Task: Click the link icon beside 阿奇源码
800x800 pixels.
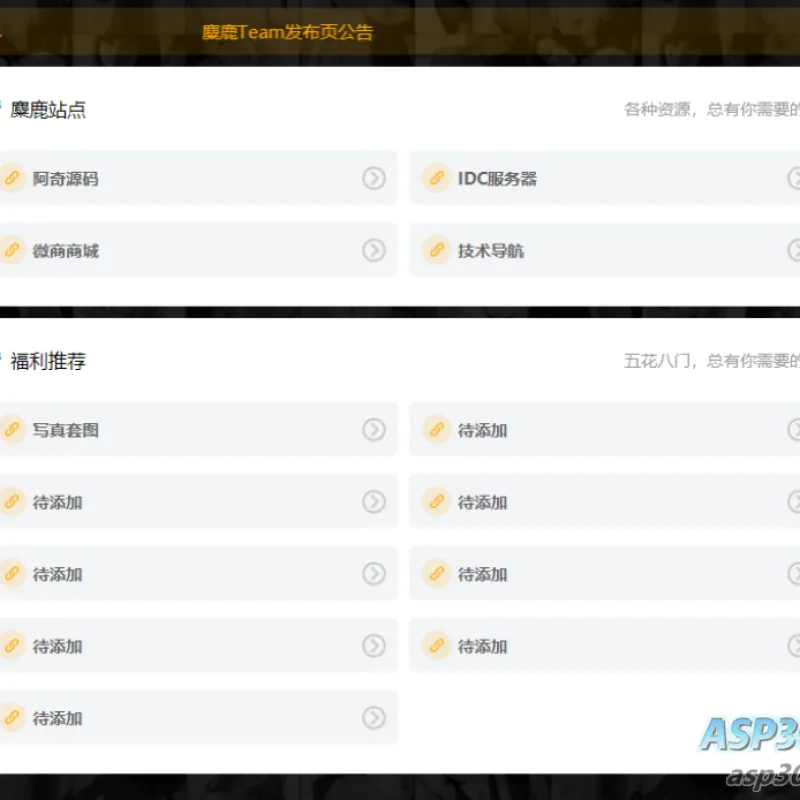Action: click(11, 179)
